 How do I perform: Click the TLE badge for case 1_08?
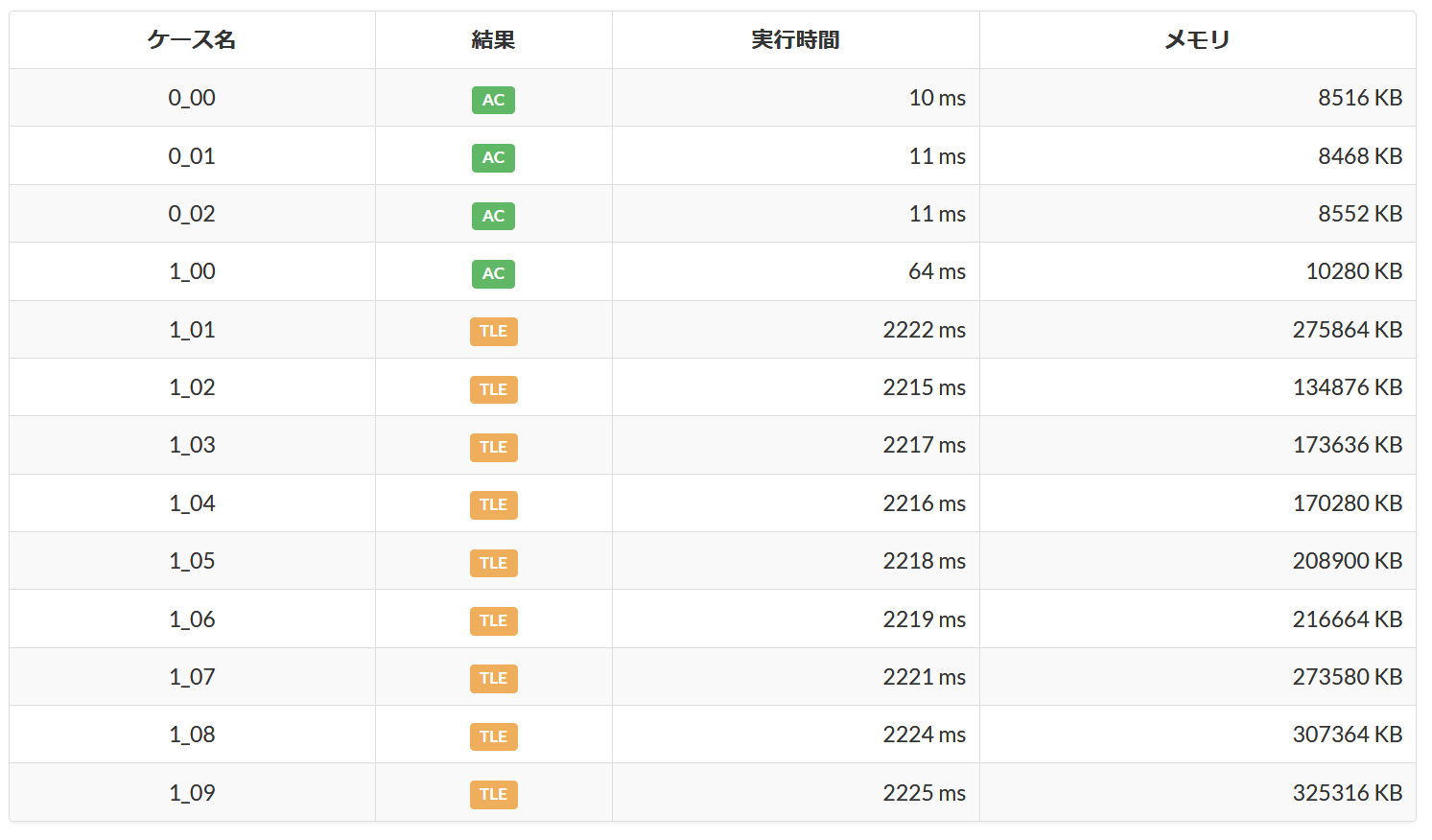[x=493, y=736]
